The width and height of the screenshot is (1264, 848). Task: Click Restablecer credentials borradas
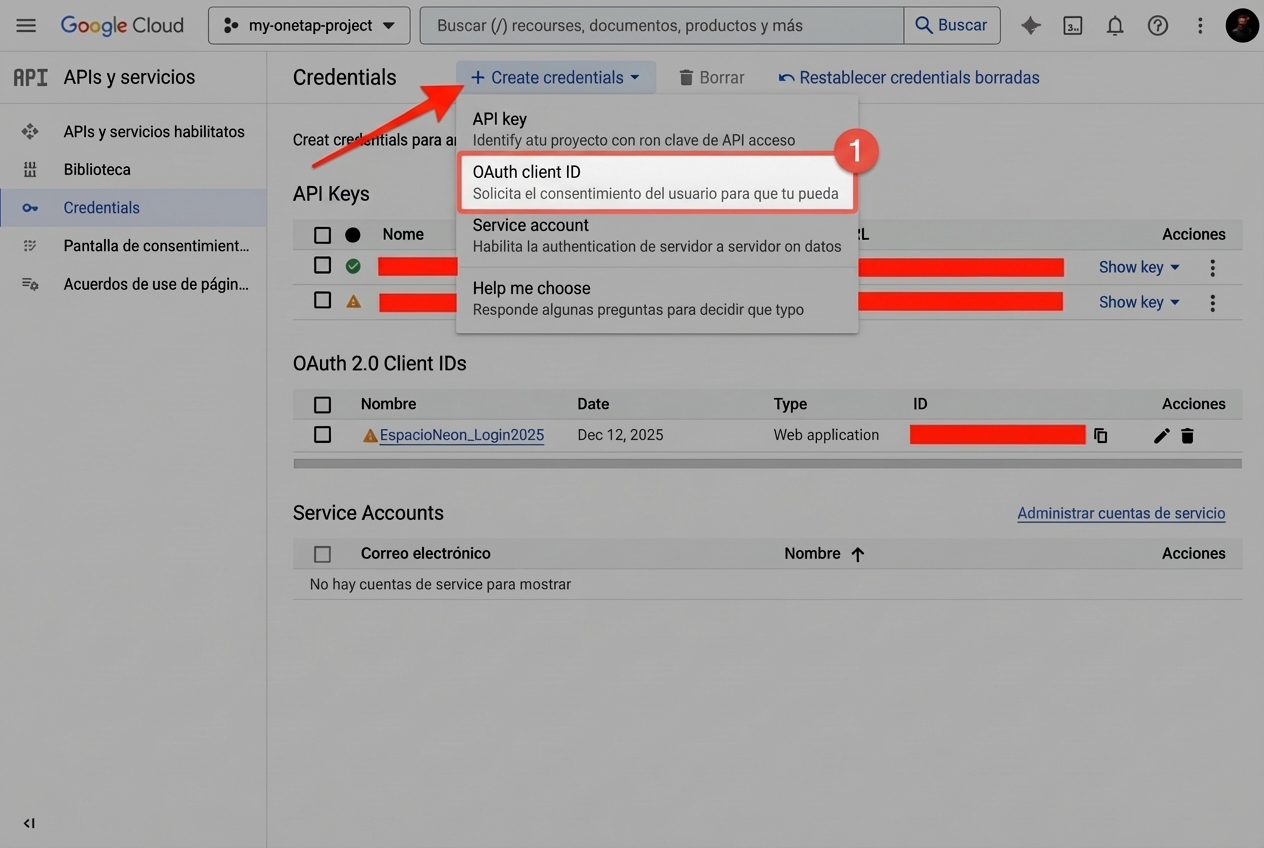click(909, 77)
